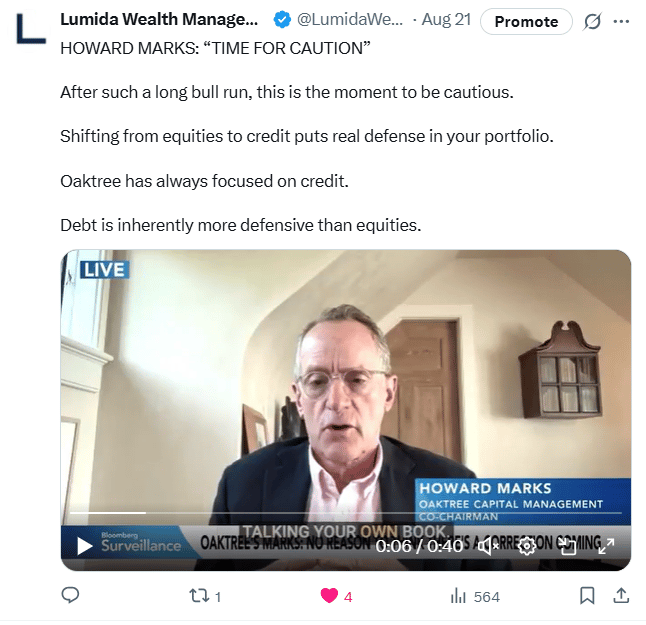The image size is (646, 625).
Task: Click the Lumida L profile avatar
Action: [31, 28]
